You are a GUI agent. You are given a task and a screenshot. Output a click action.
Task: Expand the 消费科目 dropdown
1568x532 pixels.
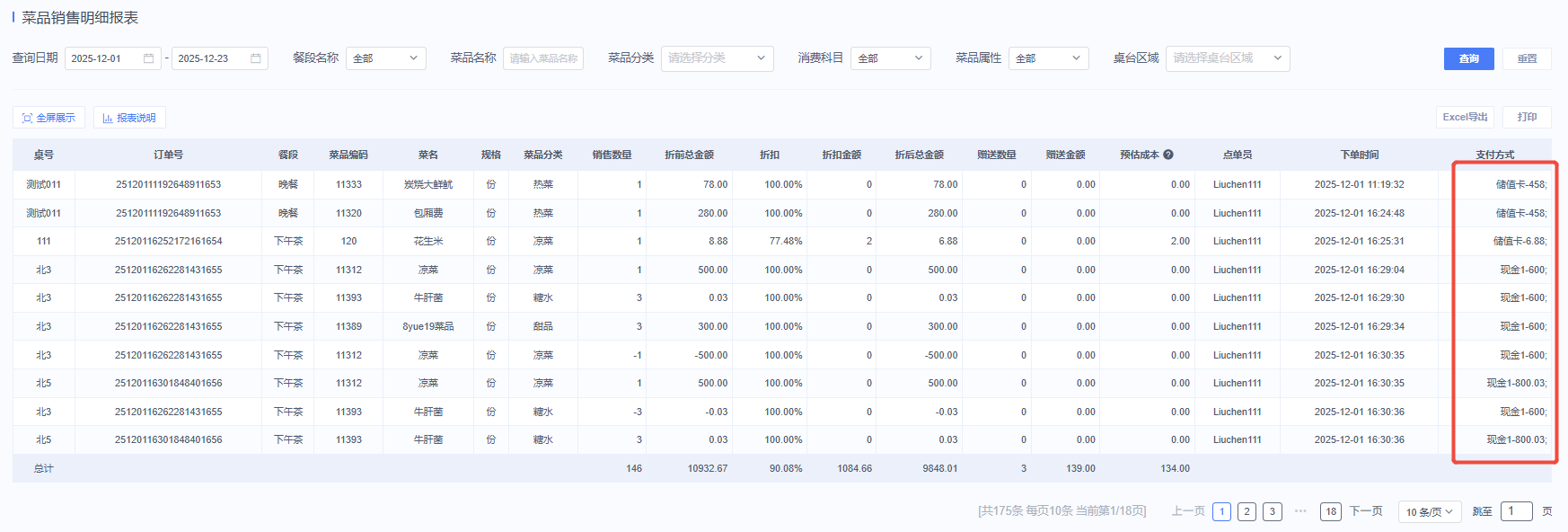(x=890, y=58)
